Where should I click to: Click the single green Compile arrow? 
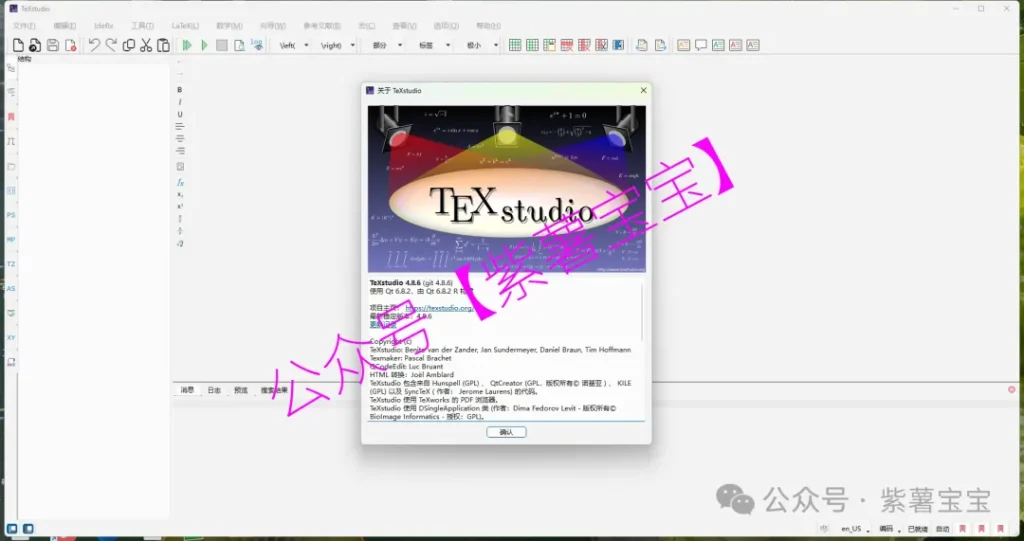click(x=205, y=45)
